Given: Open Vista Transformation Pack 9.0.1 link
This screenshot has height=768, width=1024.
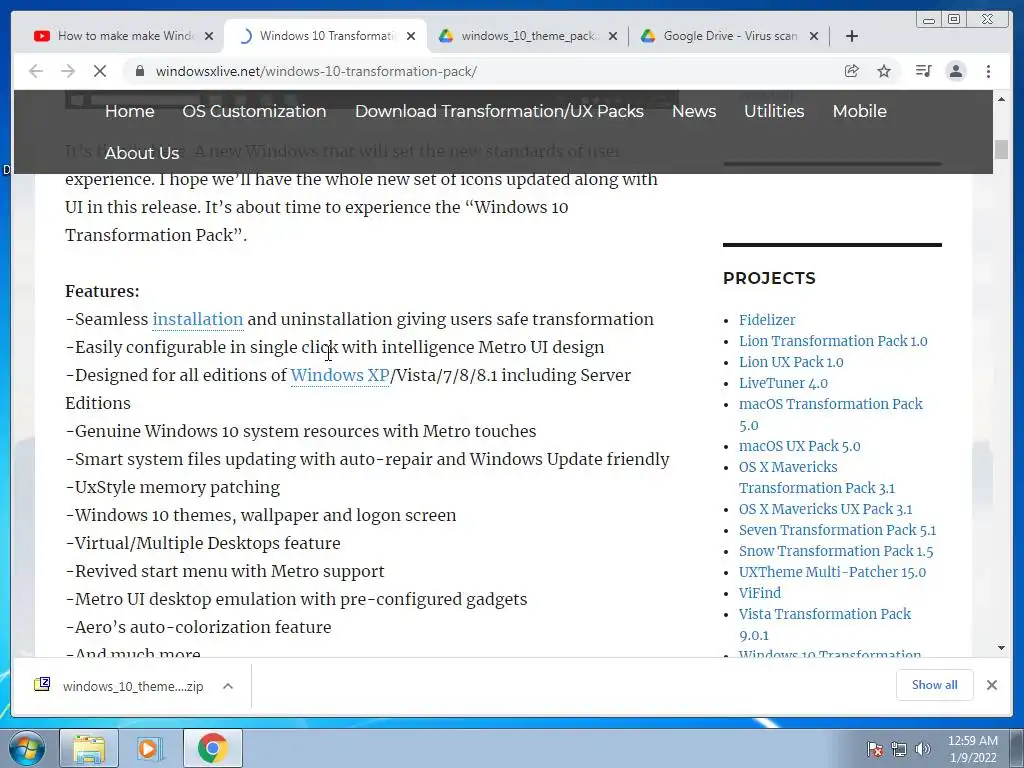Looking at the screenshot, I should (825, 624).
